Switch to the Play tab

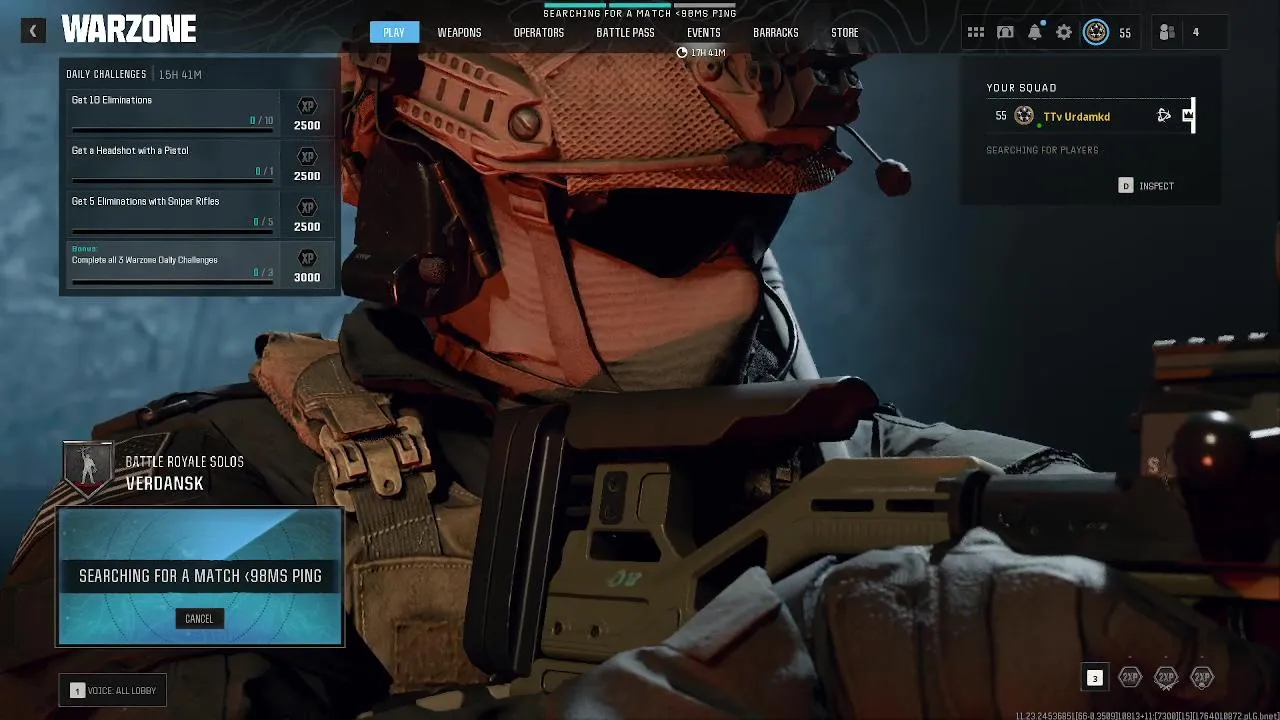coord(394,33)
